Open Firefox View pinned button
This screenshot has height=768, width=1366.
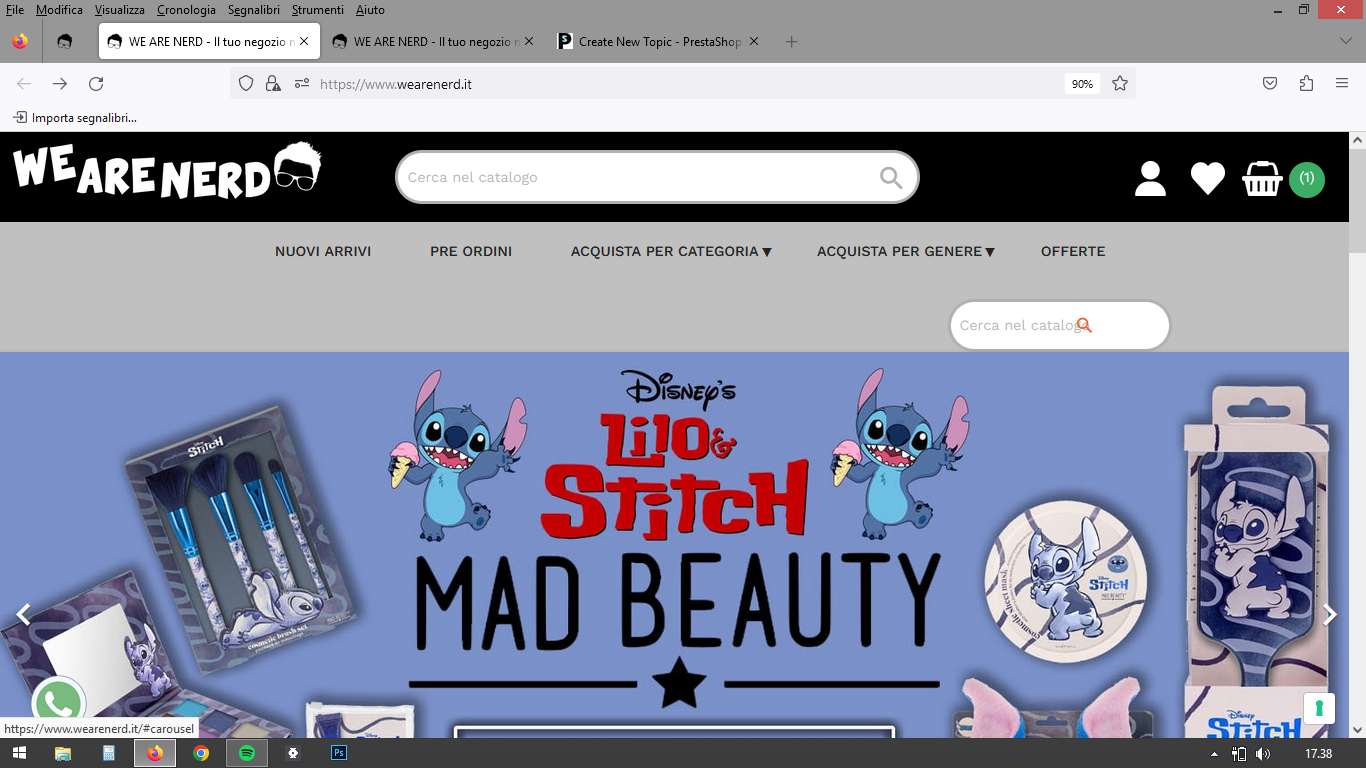[x=20, y=42]
